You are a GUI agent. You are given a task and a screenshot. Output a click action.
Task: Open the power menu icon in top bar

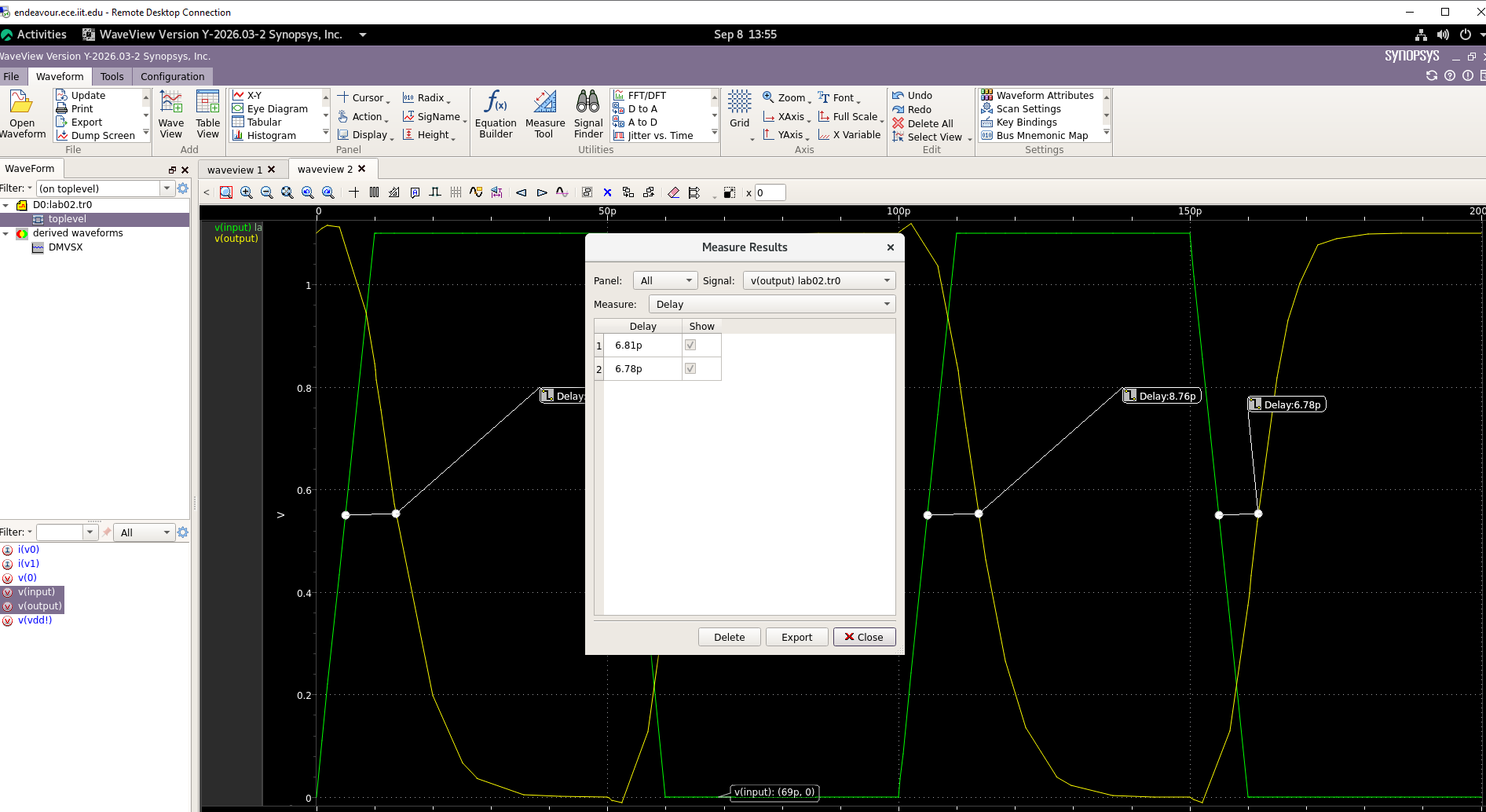click(x=1465, y=35)
